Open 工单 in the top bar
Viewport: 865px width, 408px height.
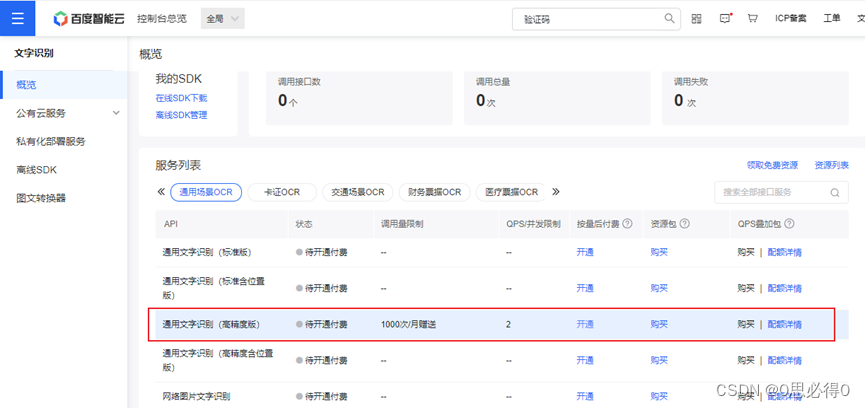point(832,18)
